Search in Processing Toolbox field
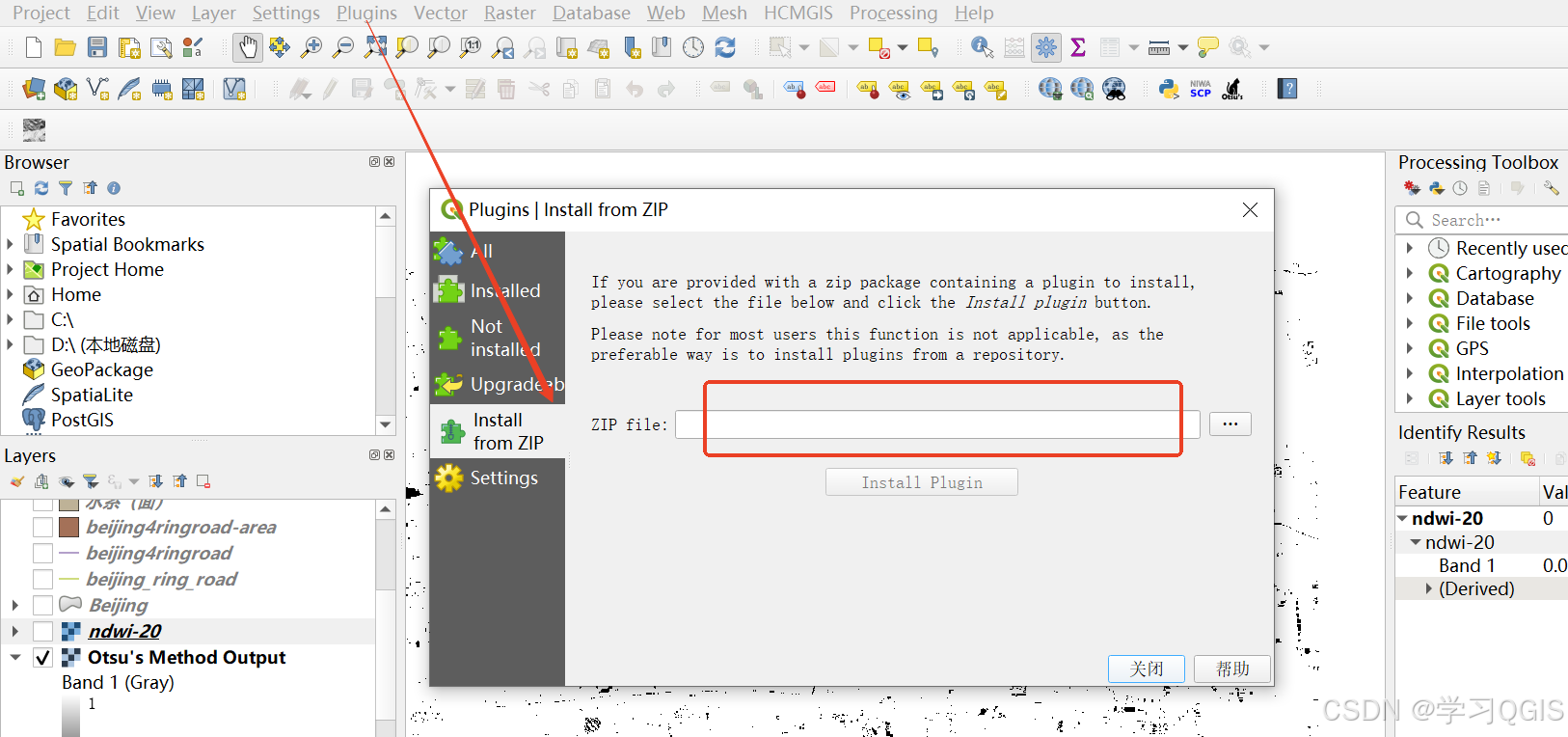1568x737 pixels. click(1482, 220)
